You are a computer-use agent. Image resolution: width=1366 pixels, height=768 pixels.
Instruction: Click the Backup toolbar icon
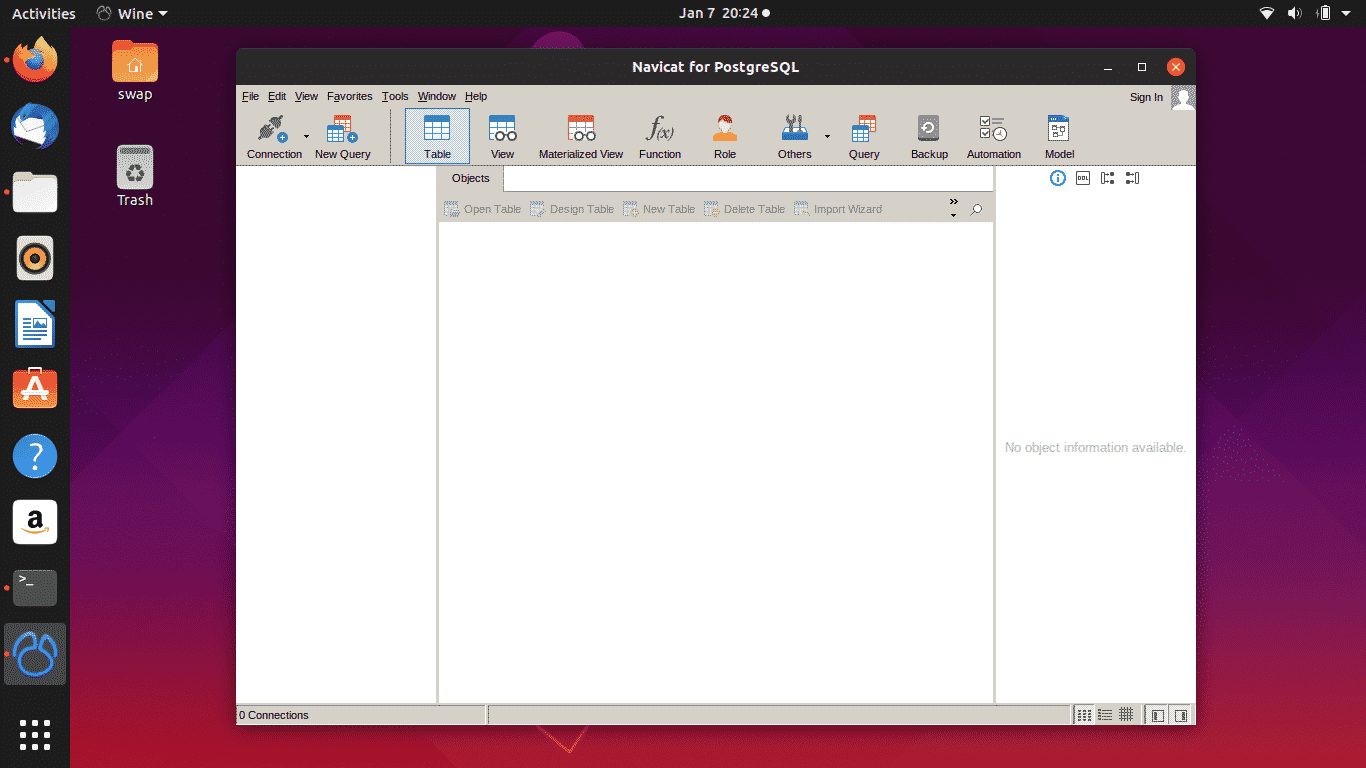pos(928,137)
